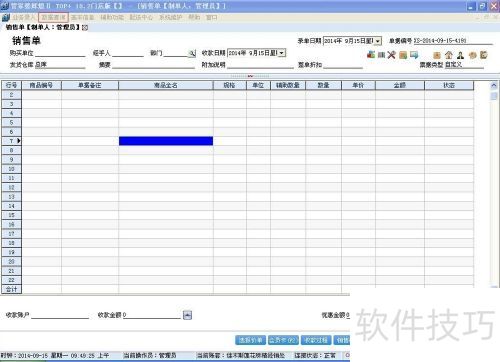Open the 业务录入 menu
Viewport: 500px width, 362px height.
pos(24,17)
